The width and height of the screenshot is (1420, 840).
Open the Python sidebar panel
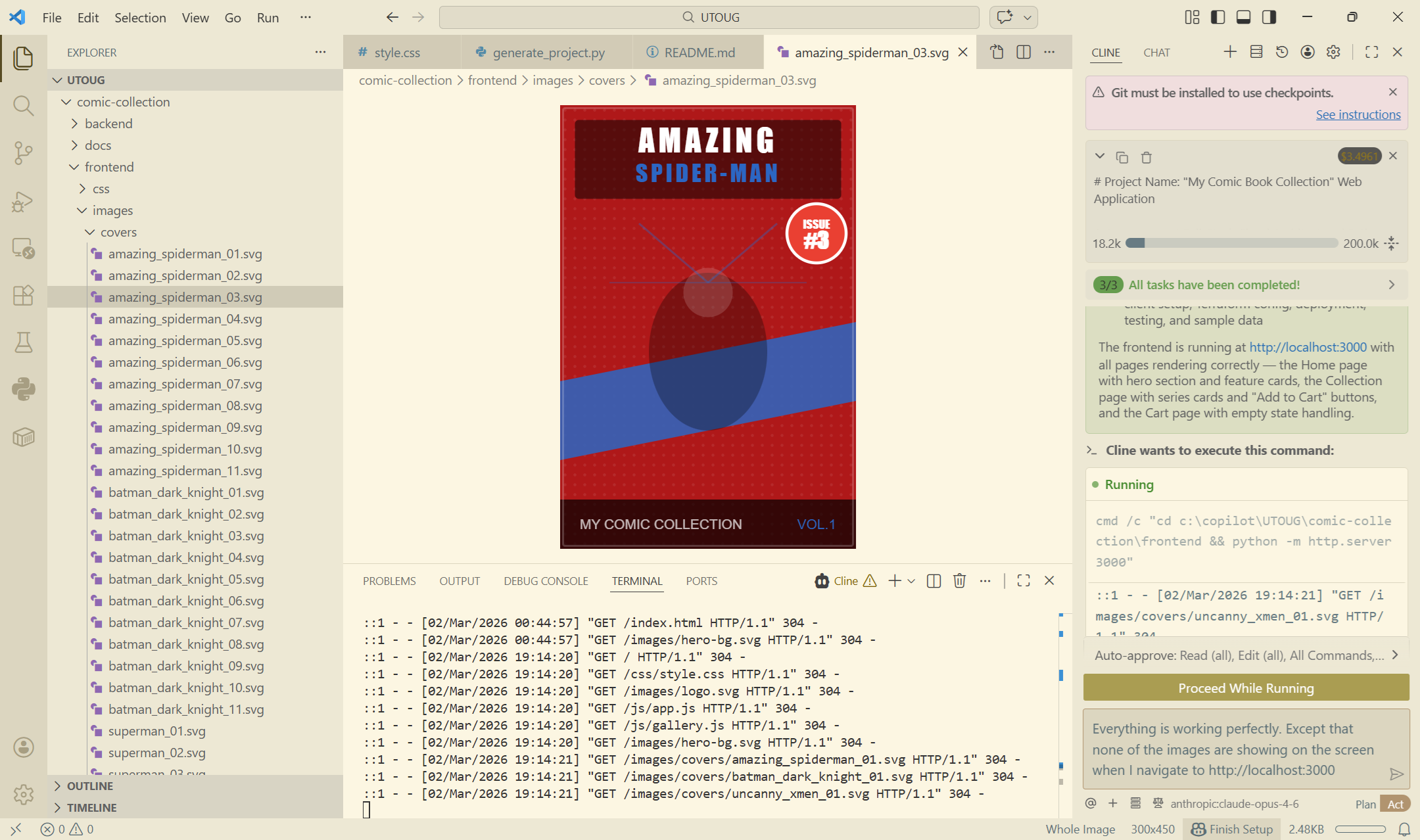tap(23, 389)
